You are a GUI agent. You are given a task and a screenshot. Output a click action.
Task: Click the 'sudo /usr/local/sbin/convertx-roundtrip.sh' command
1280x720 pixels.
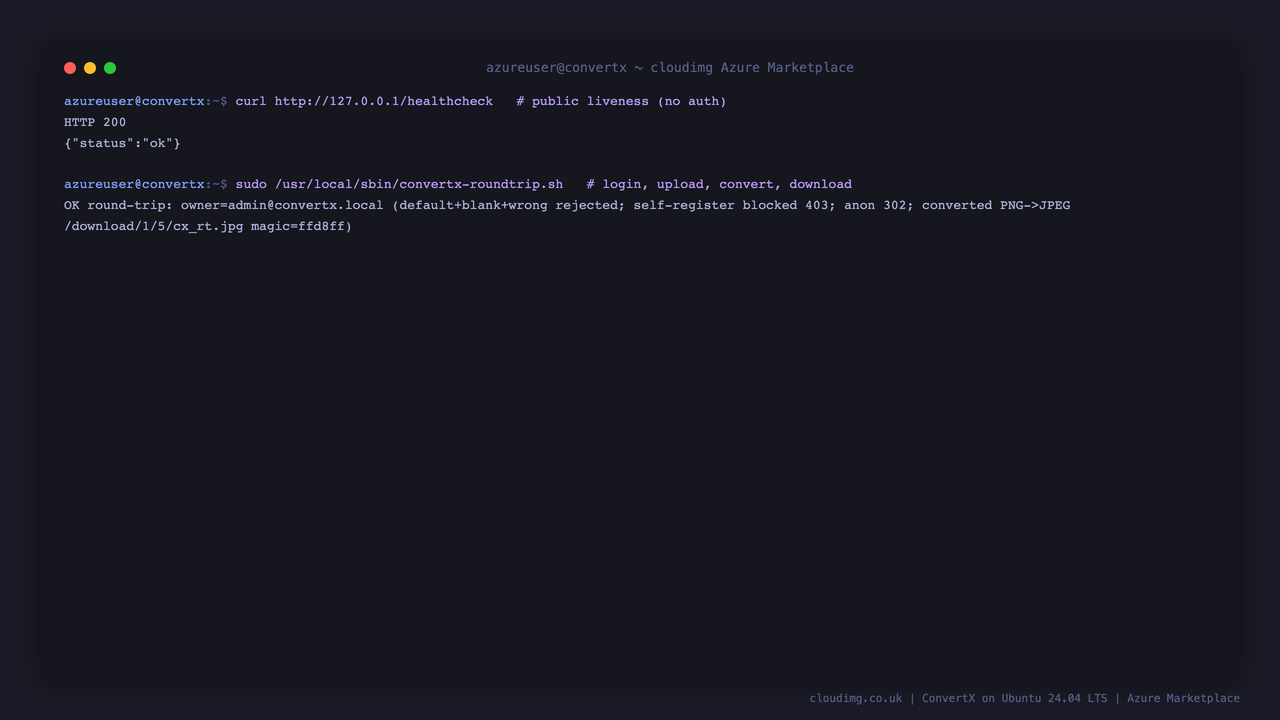[x=399, y=184]
